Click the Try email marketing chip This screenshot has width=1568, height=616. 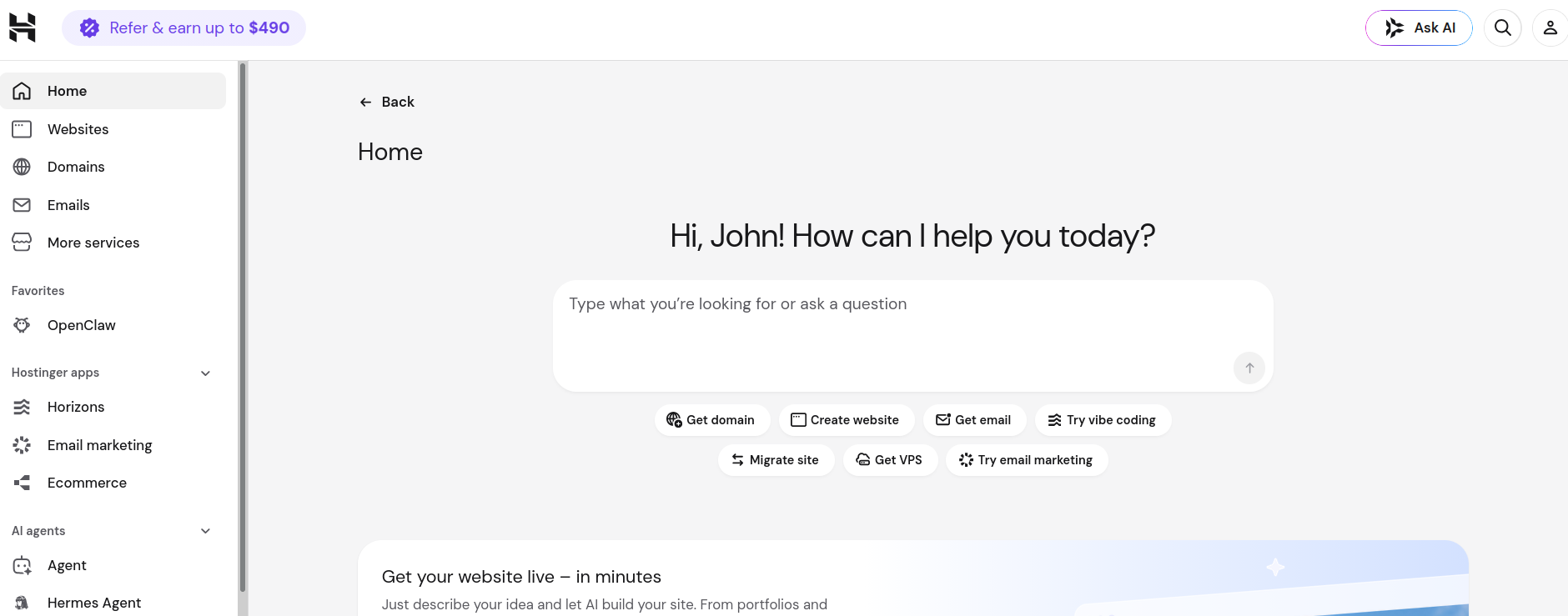click(1027, 460)
